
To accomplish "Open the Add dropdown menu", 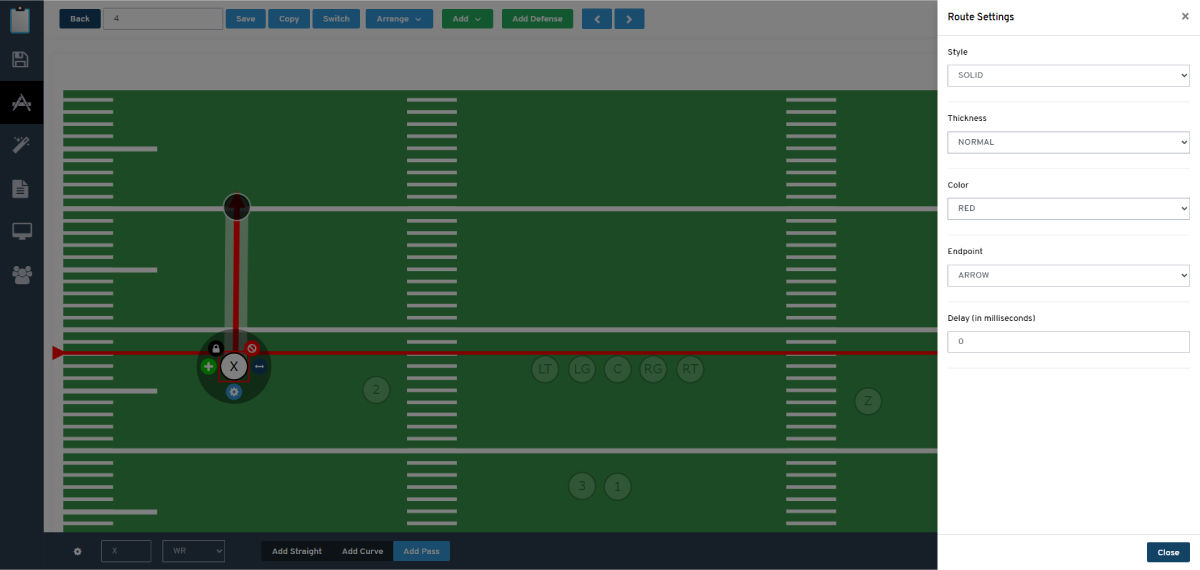I will (x=467, y=19).
